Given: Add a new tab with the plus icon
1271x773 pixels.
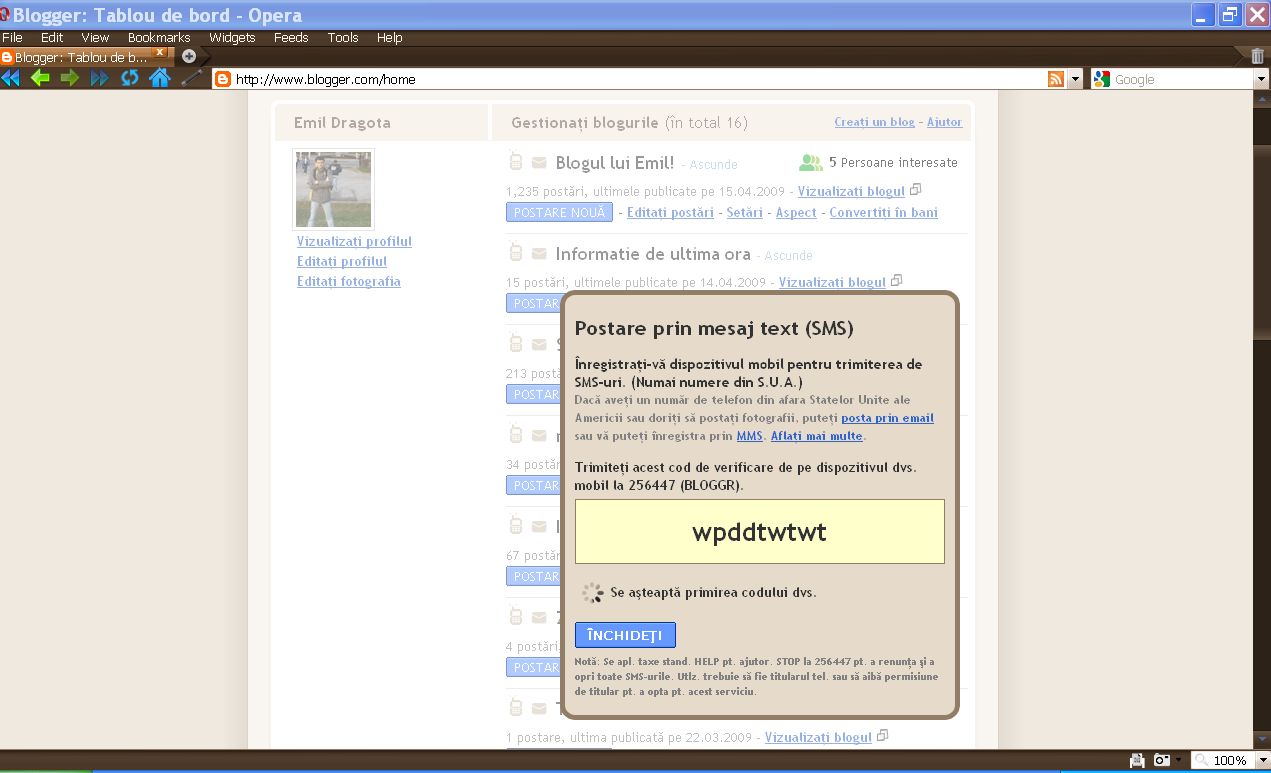Looking at the screenshot, I should point(189,56).
